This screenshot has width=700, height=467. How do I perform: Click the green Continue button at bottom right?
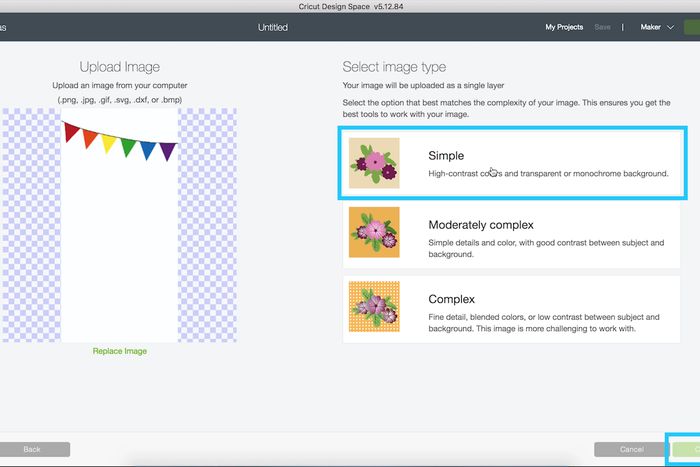coord(686,449)
